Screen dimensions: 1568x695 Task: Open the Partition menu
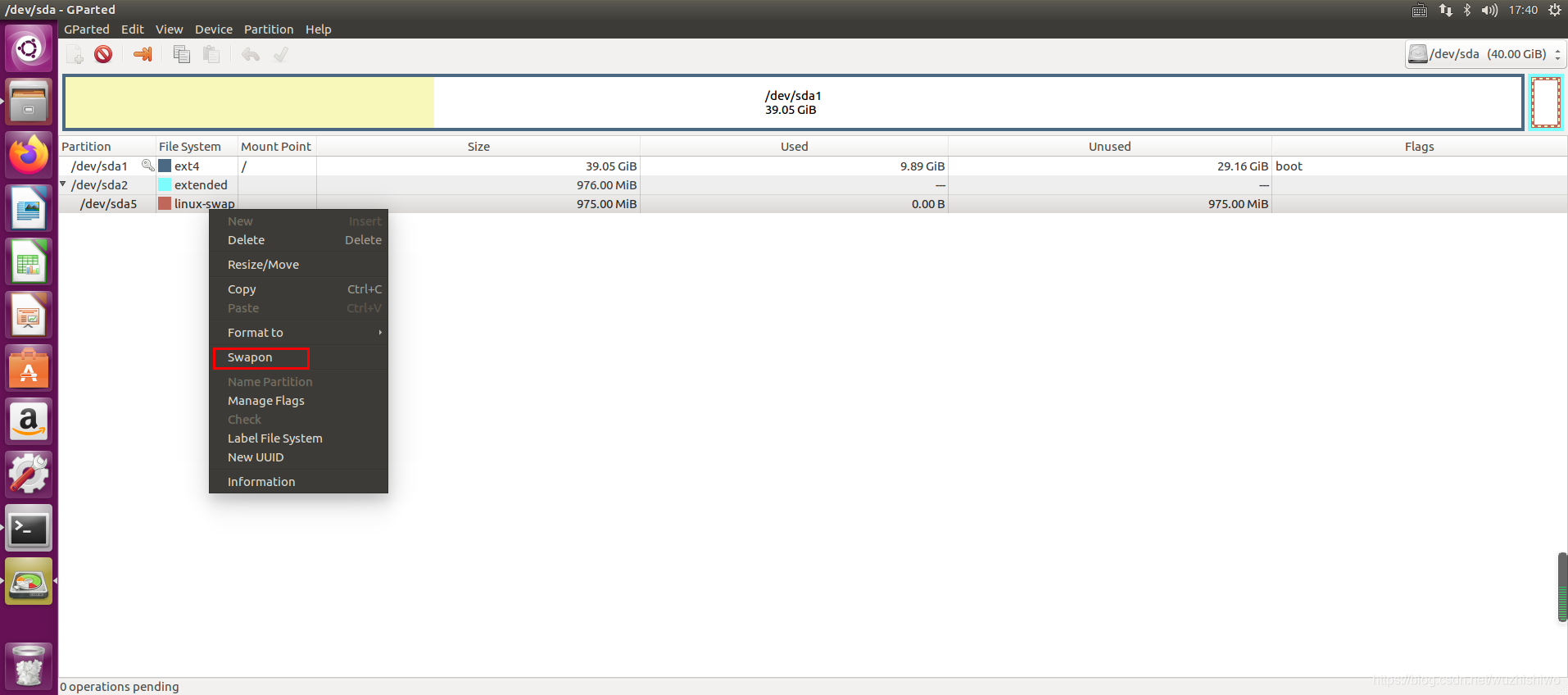pos(269,30)
